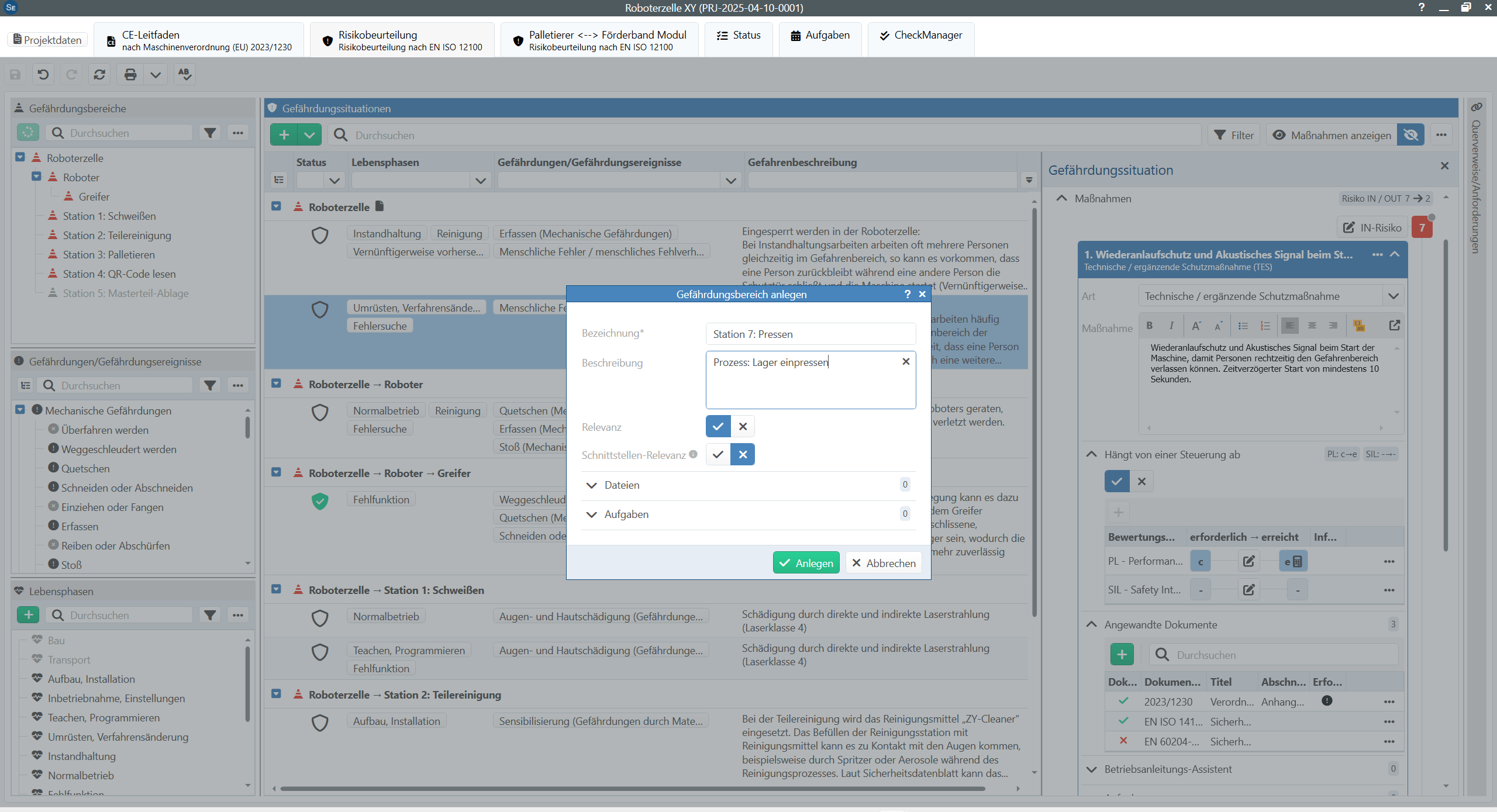1497x812 pixels.
Task: Open more options in Gefährdungsbereiche panel
Action: click(x=237, y=133)
